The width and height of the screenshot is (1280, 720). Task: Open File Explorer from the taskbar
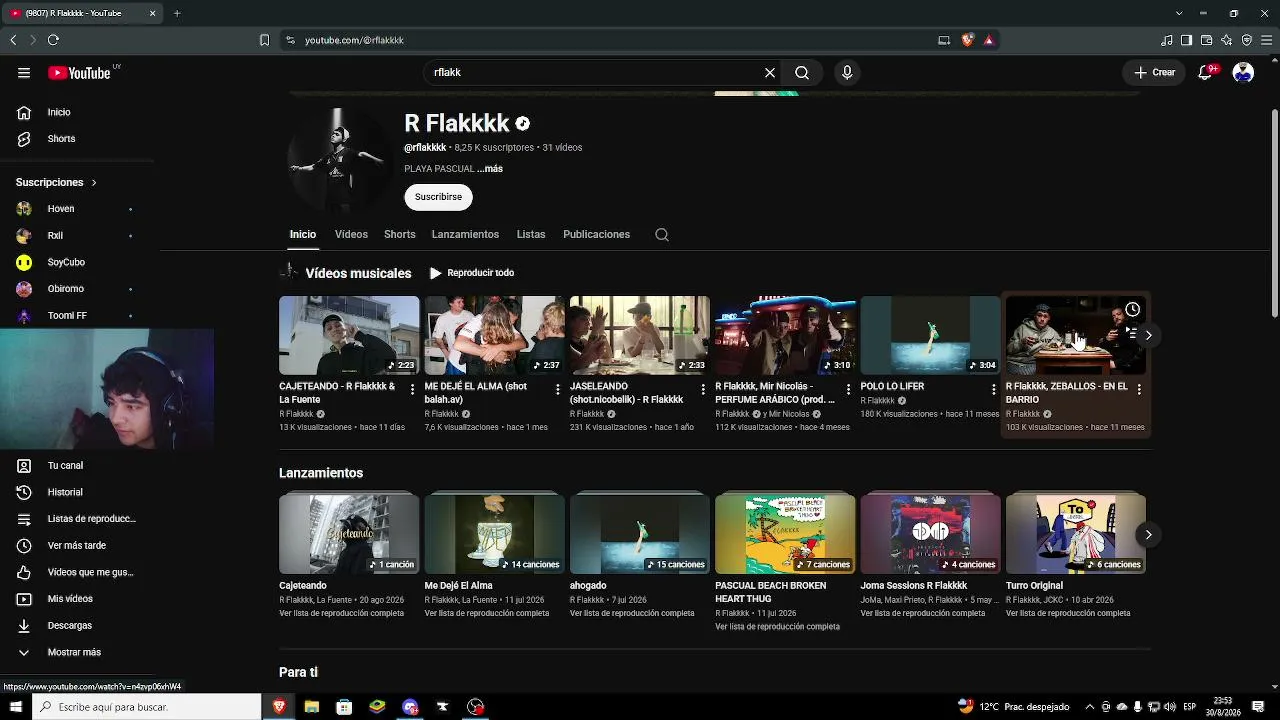click(312, 707)
